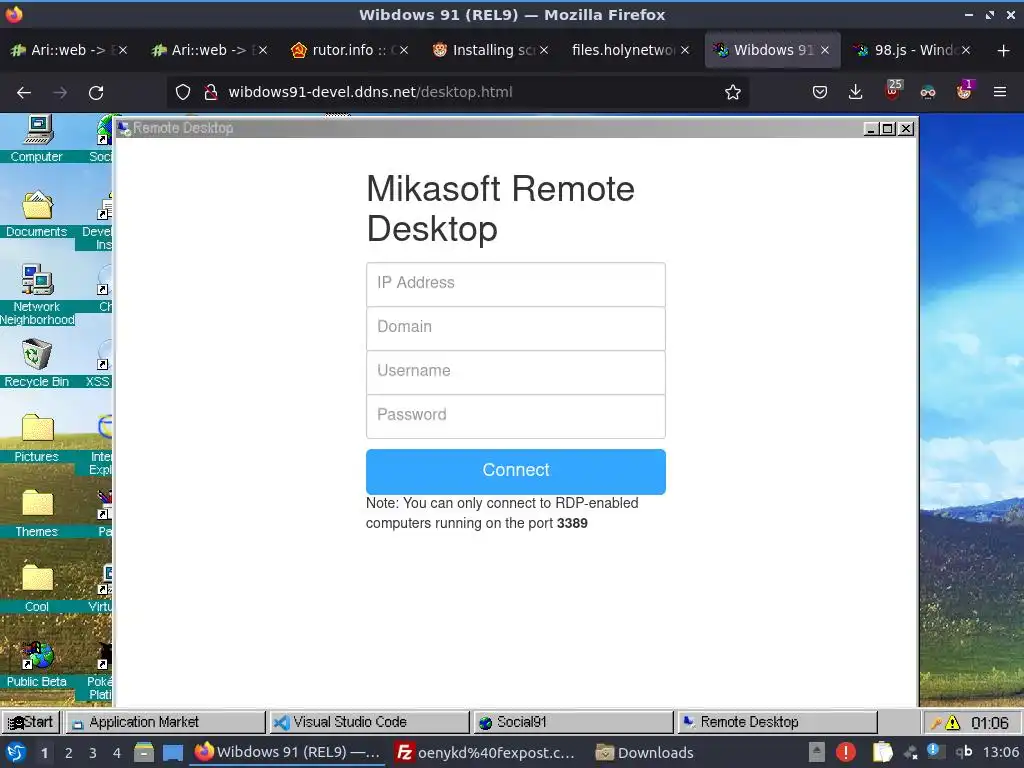Close the rutor.info tab

pyautogui.click(x=404, y=50)
